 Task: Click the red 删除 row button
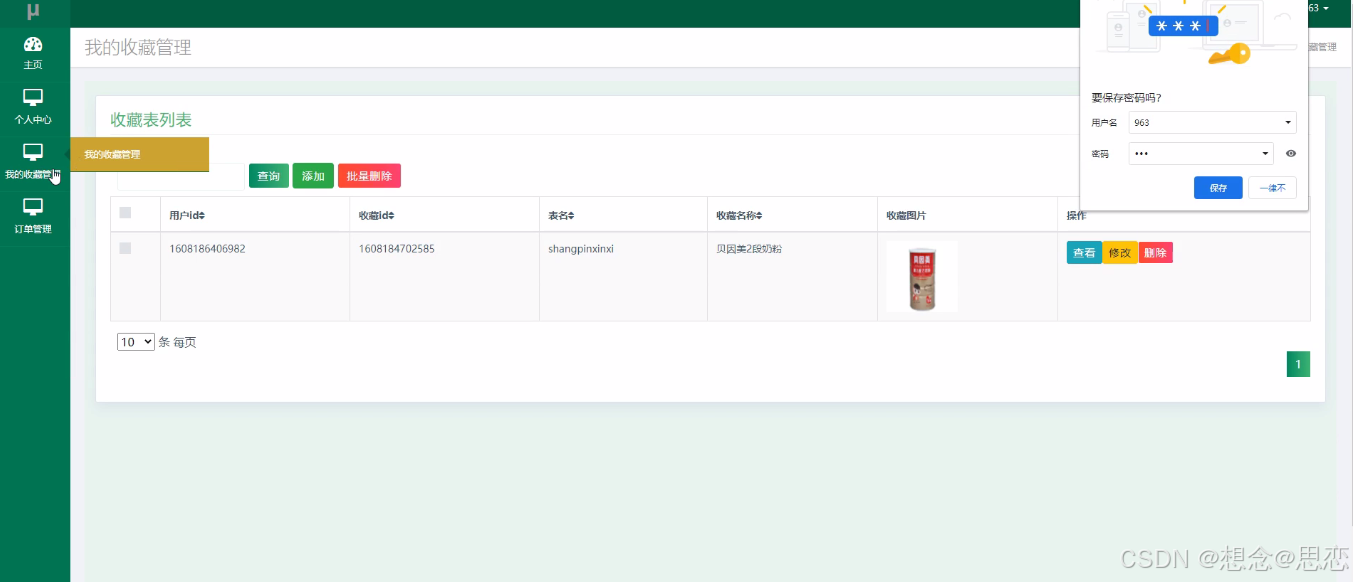point(1155,253)
